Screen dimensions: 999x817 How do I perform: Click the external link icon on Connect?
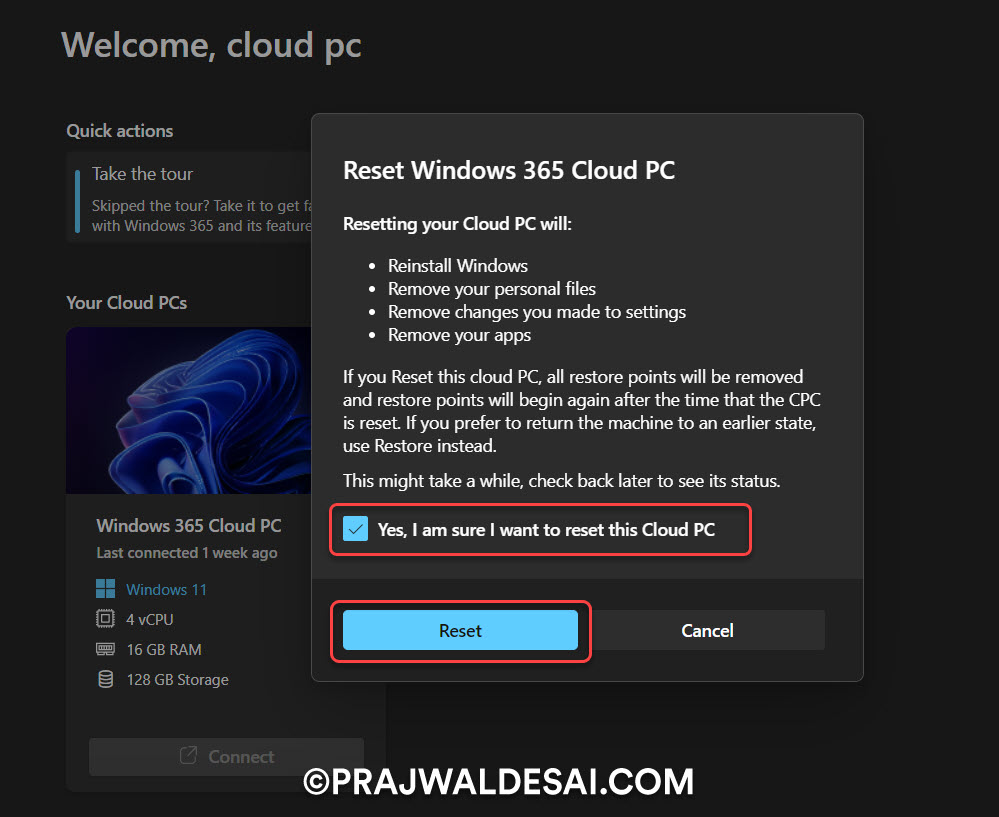click(x=188, y=755)
